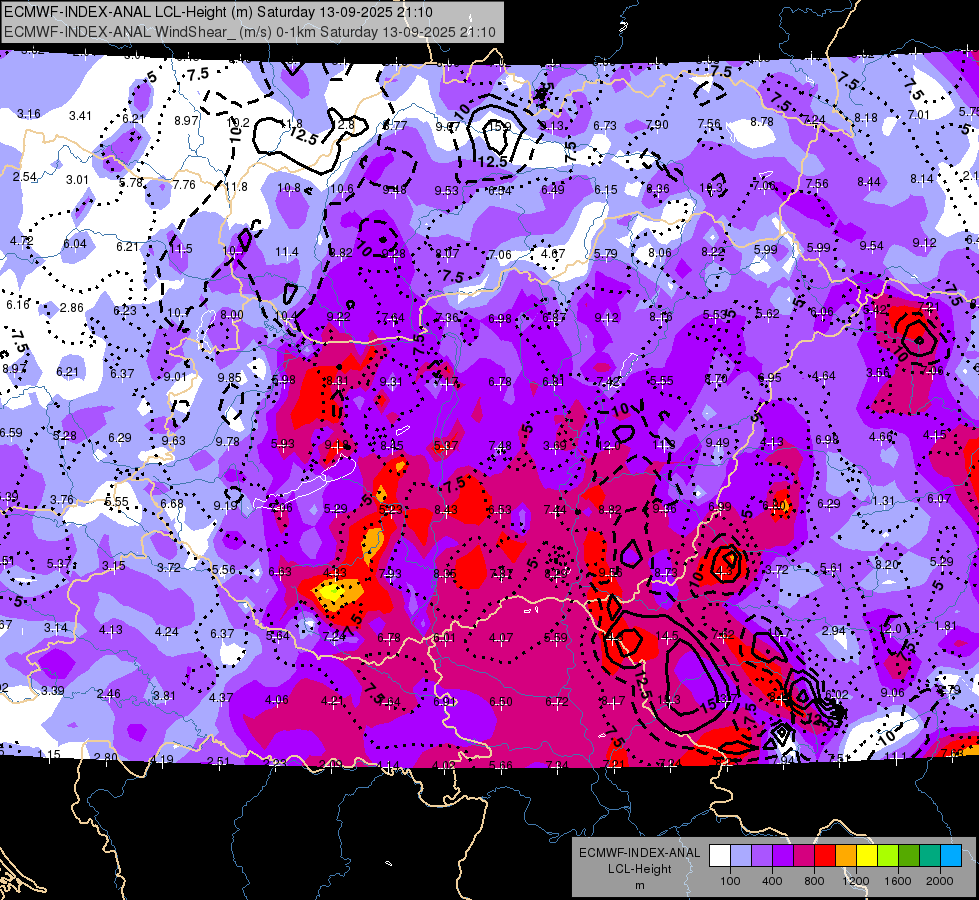The image size is (979, 900).
Task: Click the wind shear value '2.94'
Action: coord(834,631)
